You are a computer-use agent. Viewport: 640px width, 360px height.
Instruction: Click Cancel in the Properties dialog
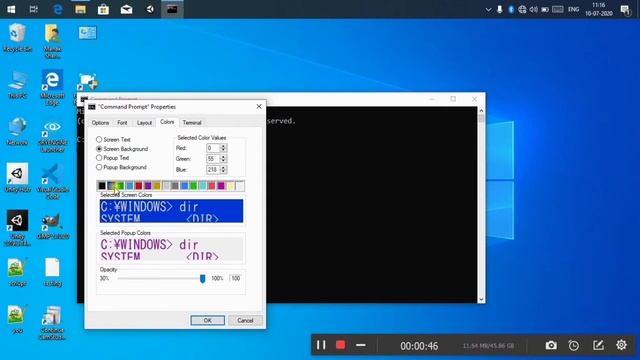(245, 320)
